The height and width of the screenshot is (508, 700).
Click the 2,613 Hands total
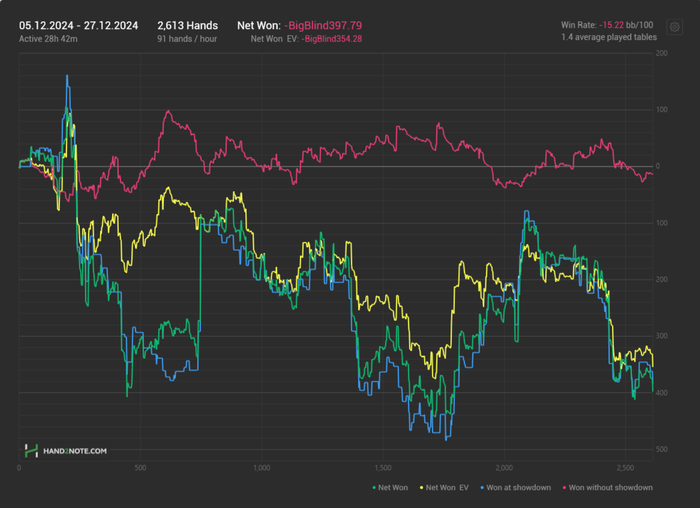187,26
